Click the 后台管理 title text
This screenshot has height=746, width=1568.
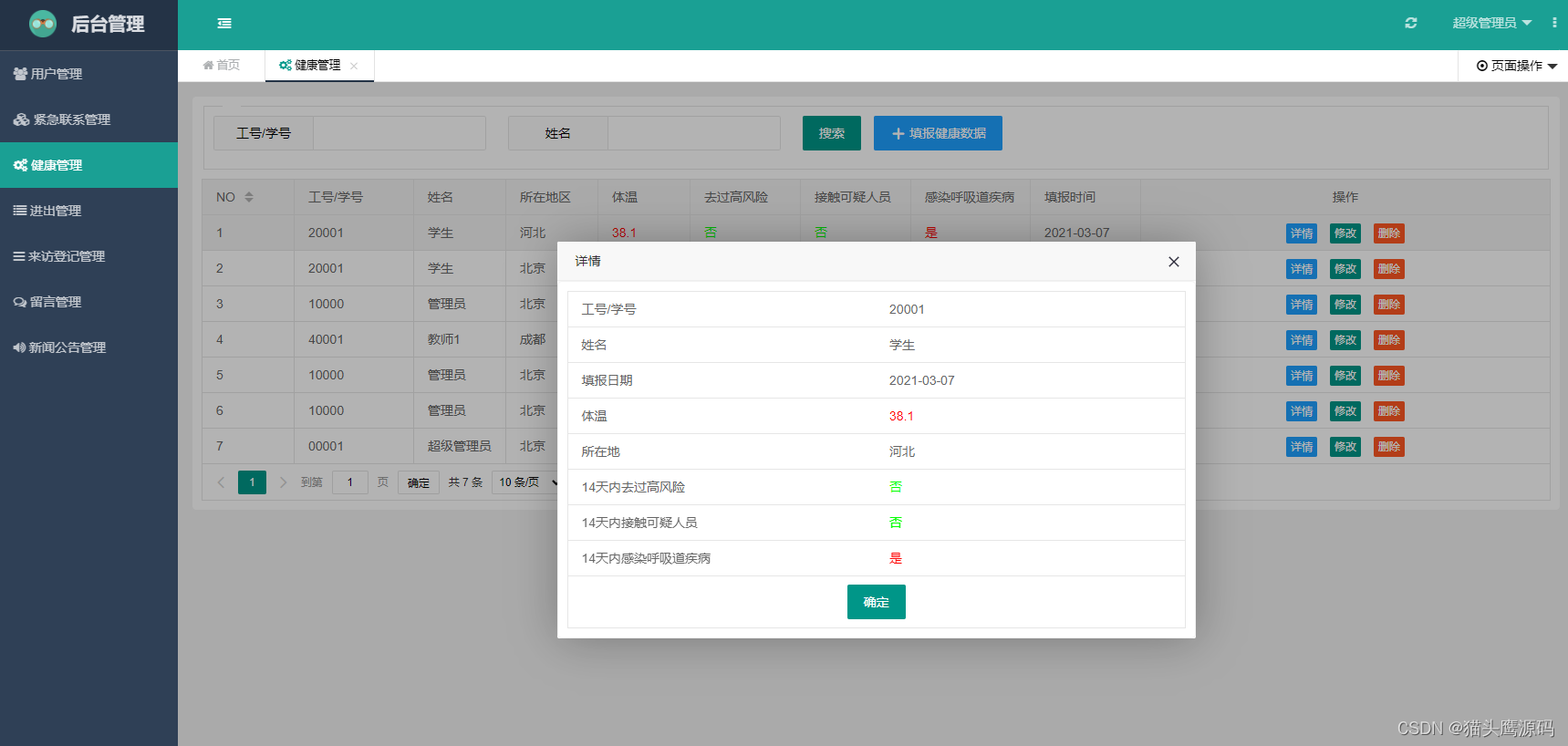[x=108, y=25]
